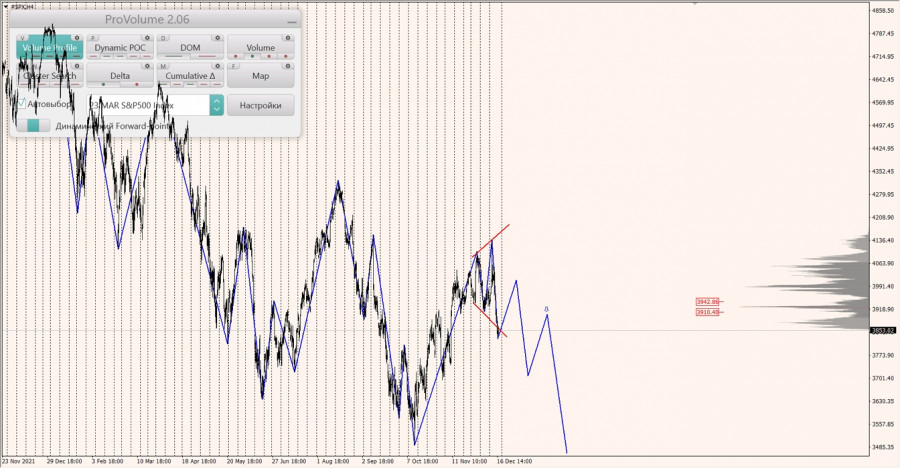Click the DOM gear settings icon
The height and width of the screenshot is (468, 900).
tap(218, 38)
